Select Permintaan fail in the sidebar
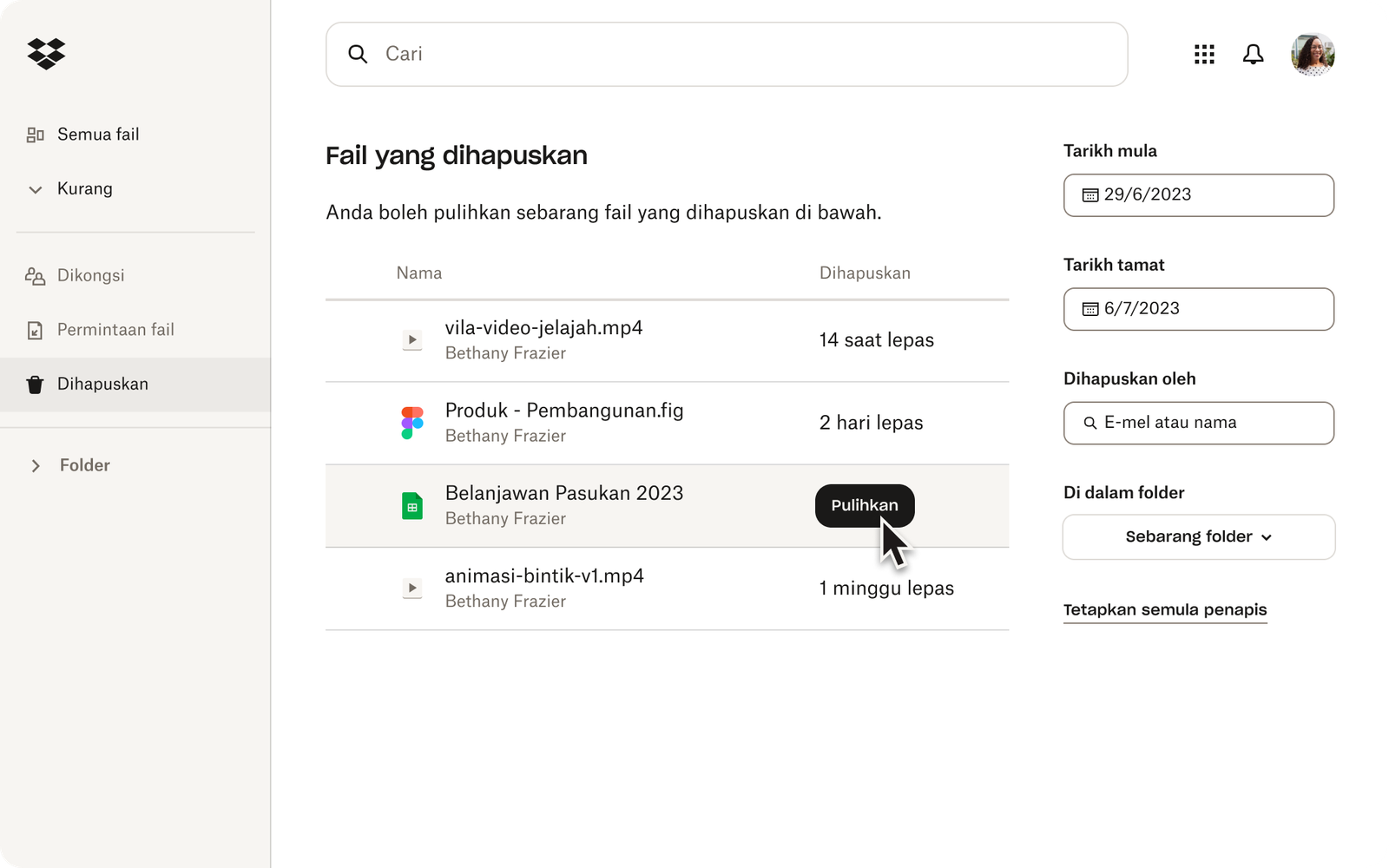Viewport: 1389px width, 868px height. coord(115,330)
